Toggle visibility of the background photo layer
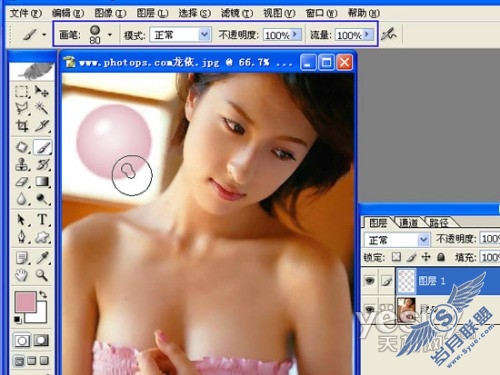The width and height of the screenshot is (500, 375). click(x=370, y=309)
